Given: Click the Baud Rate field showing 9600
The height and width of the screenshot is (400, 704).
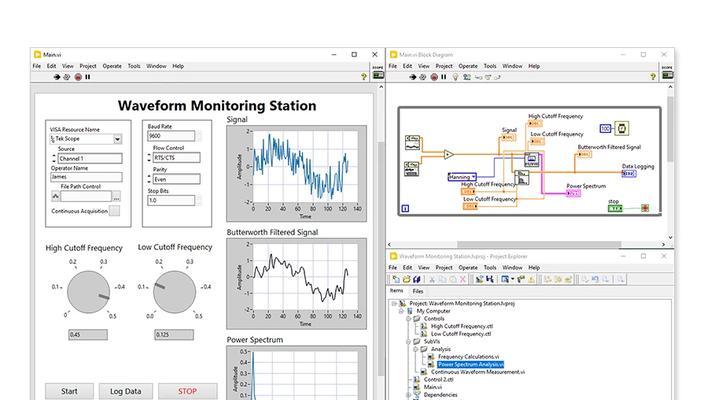Looking at the screenshot, I should point(171,136).
